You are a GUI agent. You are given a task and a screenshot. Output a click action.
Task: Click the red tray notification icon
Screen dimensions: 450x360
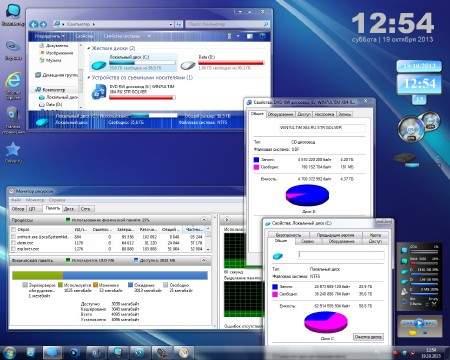tap(396, 352)
